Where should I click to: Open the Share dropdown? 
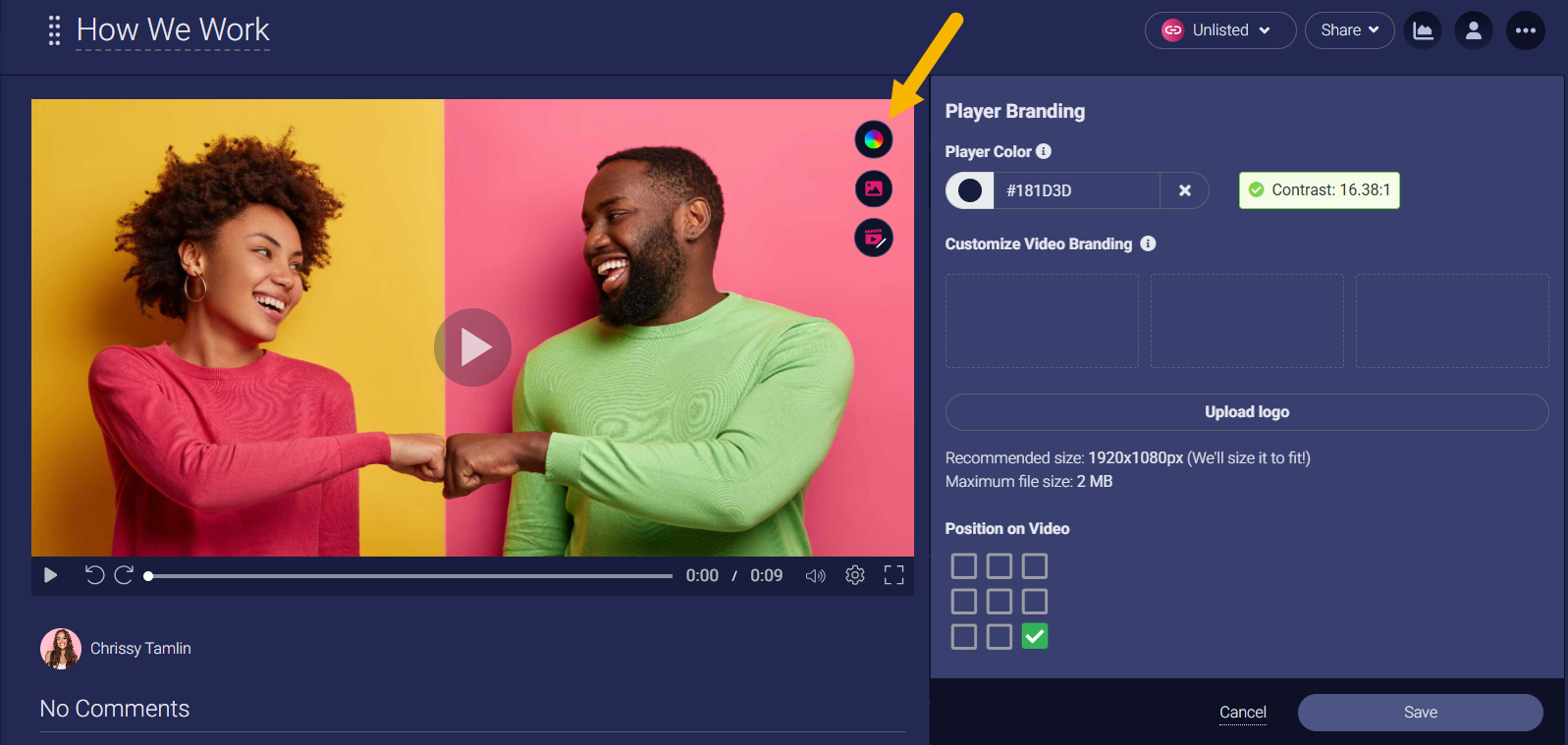coord(1349,30)
